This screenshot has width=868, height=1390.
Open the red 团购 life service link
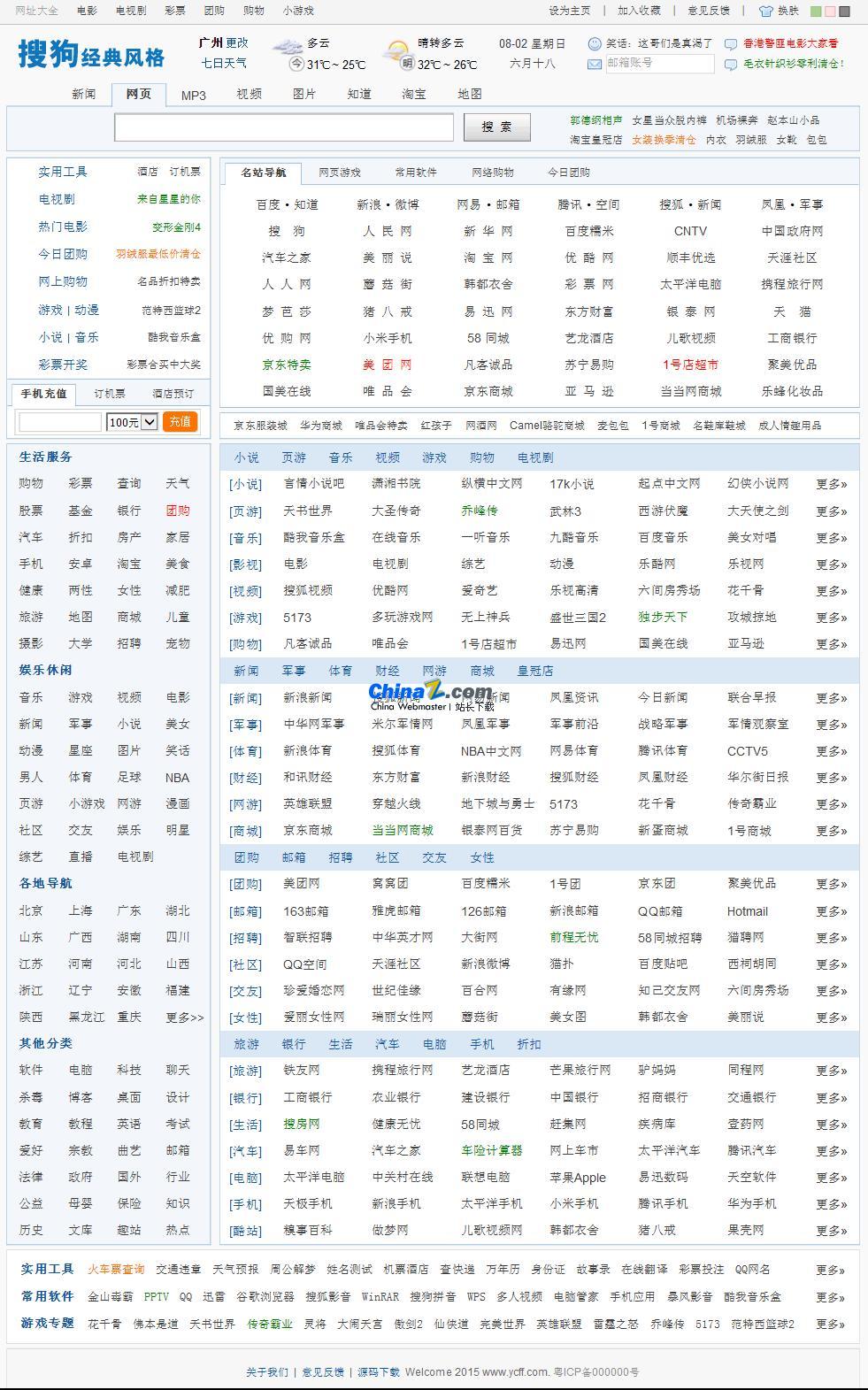(178, 511)
